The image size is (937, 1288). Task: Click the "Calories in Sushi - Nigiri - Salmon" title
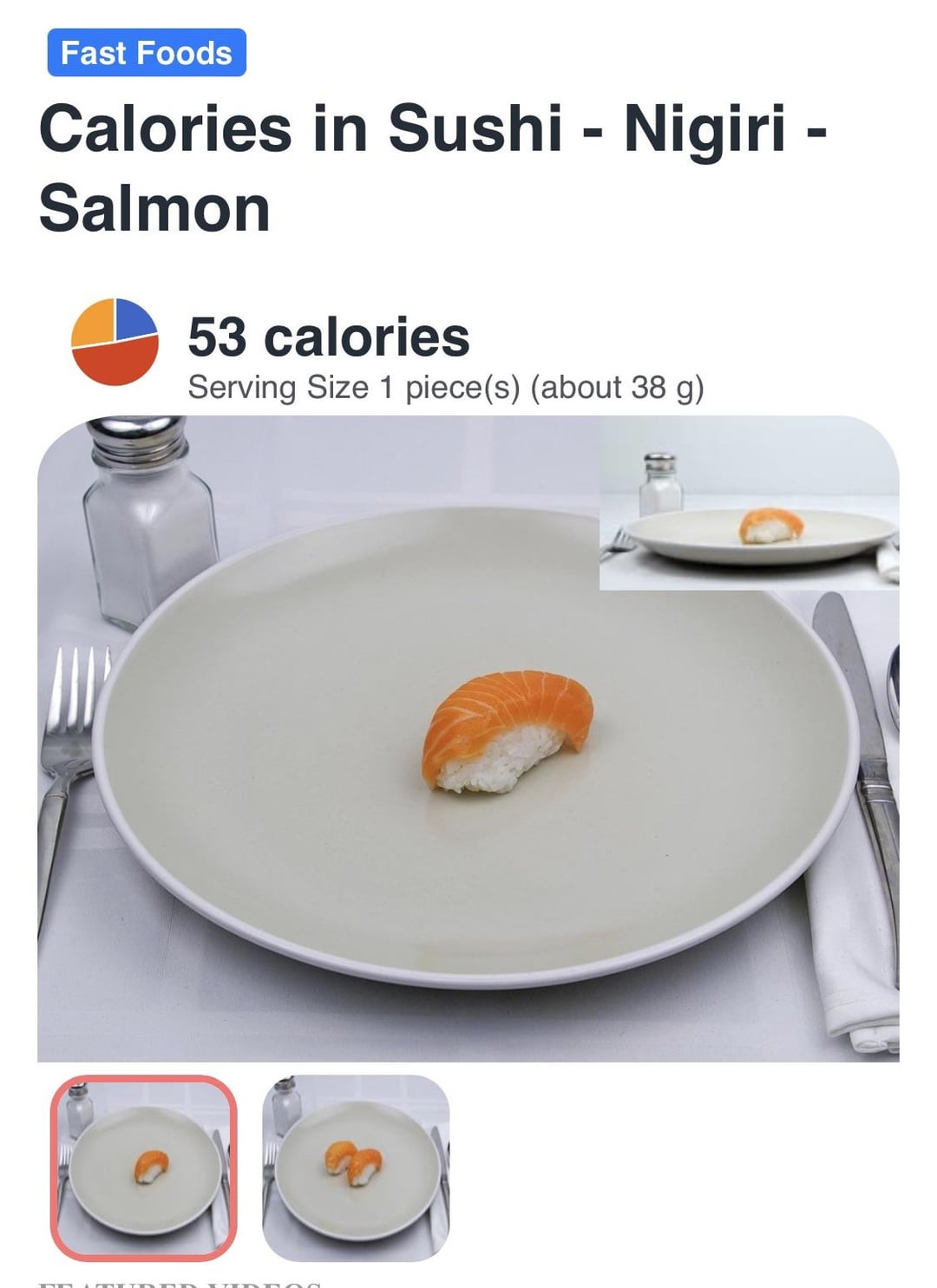[432, 168]
